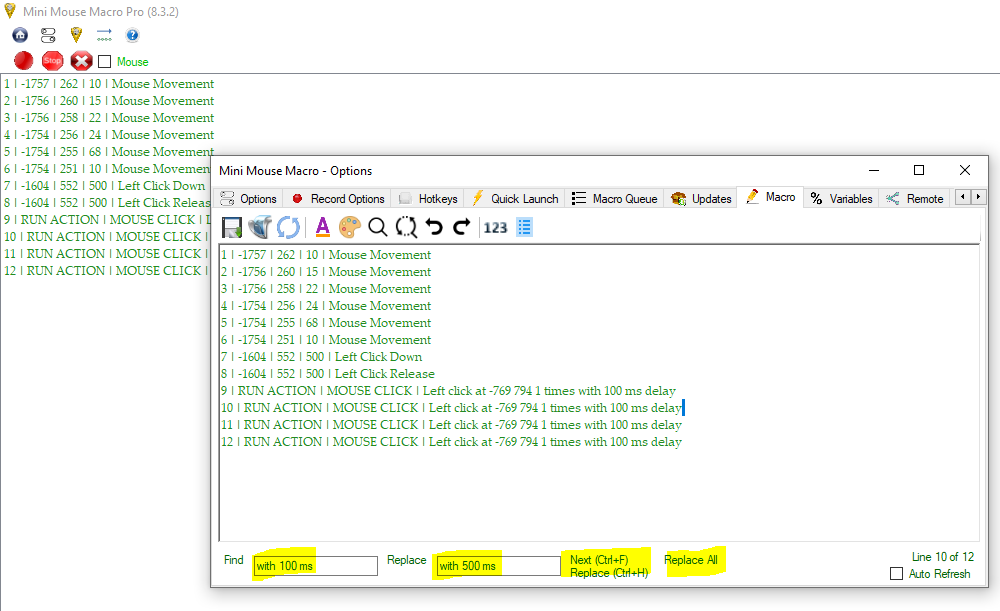Select editor line 5 with coordinates -1754 255
Screen dimensions: 1000x611
tap(326, 323)
